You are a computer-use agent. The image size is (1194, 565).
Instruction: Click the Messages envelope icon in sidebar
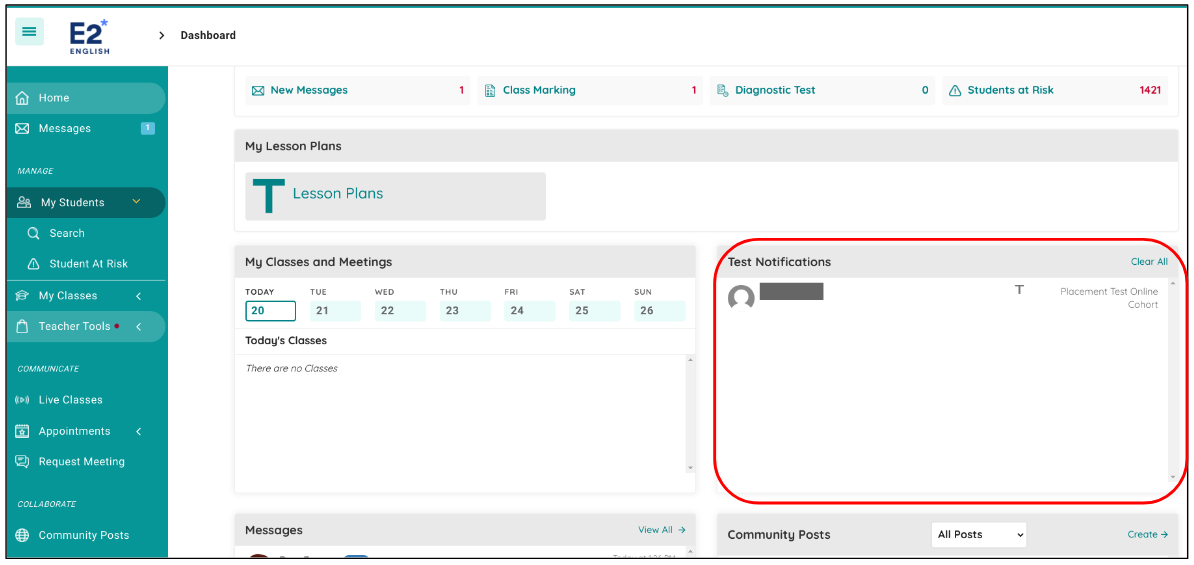(23, 129)
